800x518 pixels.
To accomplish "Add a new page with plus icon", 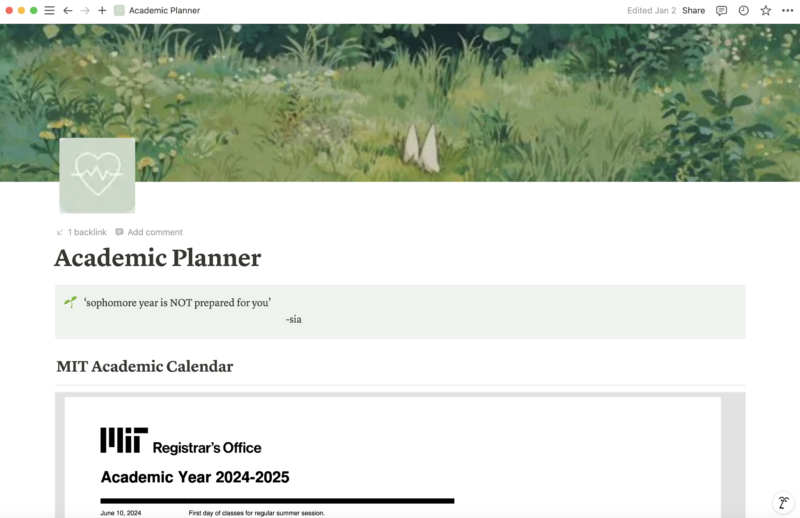I will click(x=102, y=10).
